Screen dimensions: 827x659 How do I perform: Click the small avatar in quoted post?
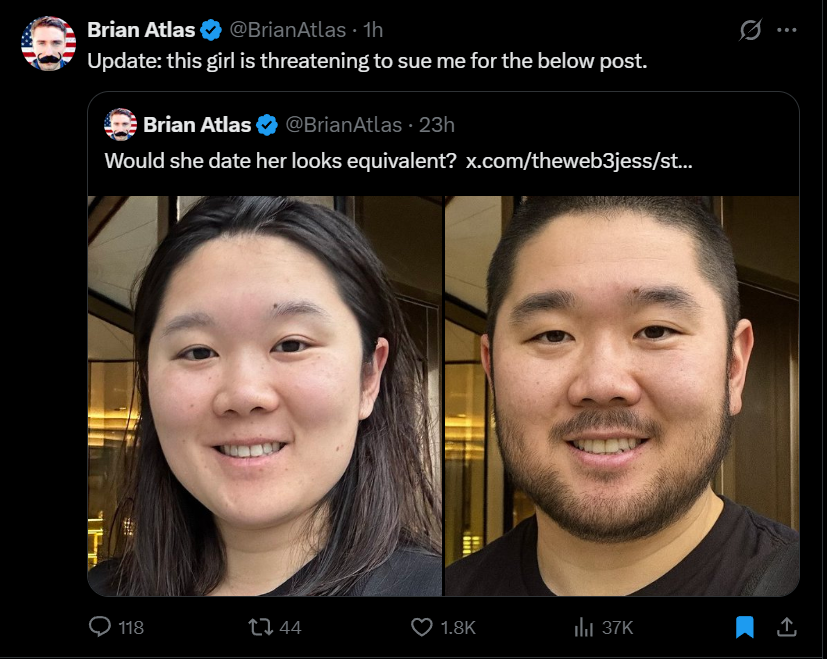[x=121, y=125]
